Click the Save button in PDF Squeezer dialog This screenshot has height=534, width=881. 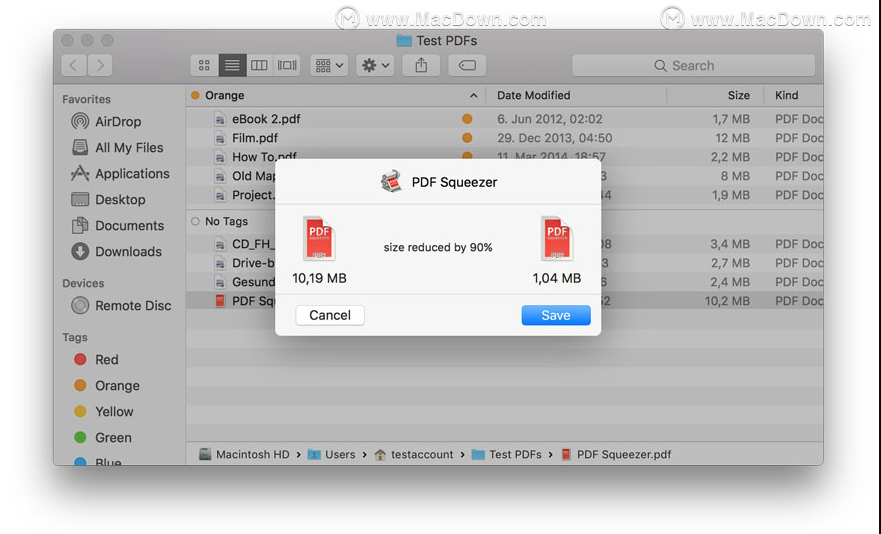pyautogui.click(x=556, y=315)
